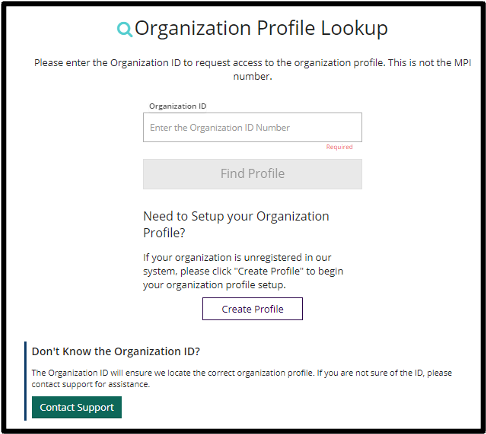This screenshot has width=486, height=434.
Task: Click the unregistered organization paragraph text
Action: [x=243, y=271]
